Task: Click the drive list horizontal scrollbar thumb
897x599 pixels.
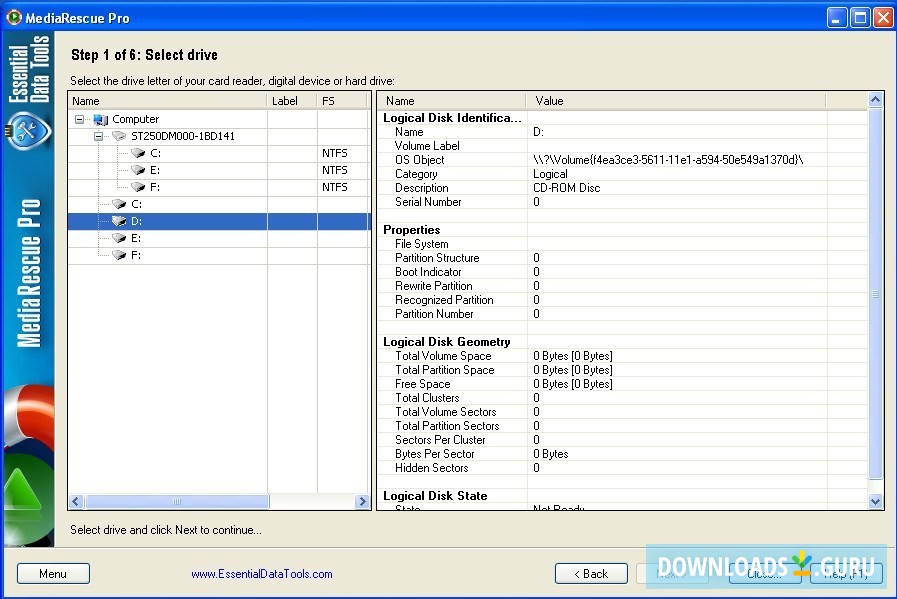Action: (x=177, y=501)
